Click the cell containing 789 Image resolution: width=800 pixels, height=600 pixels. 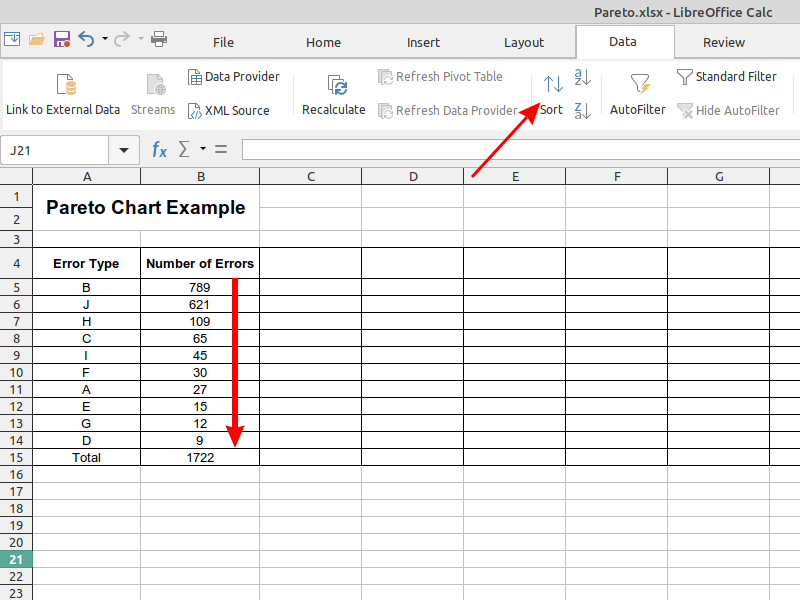click(x=200, y=287)
